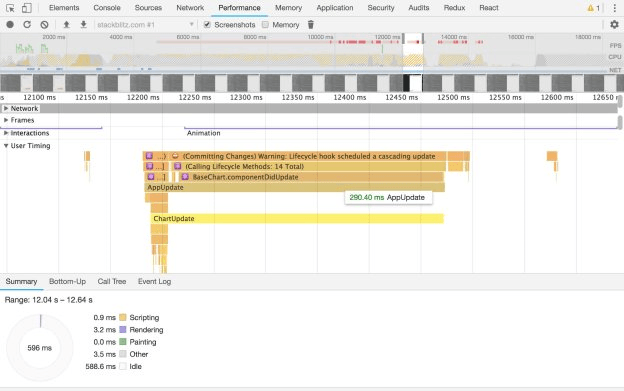Screen dimensions: 624x391
Task: Uncheck the Screenshots checkbox
Action: (x=207, y=25)
